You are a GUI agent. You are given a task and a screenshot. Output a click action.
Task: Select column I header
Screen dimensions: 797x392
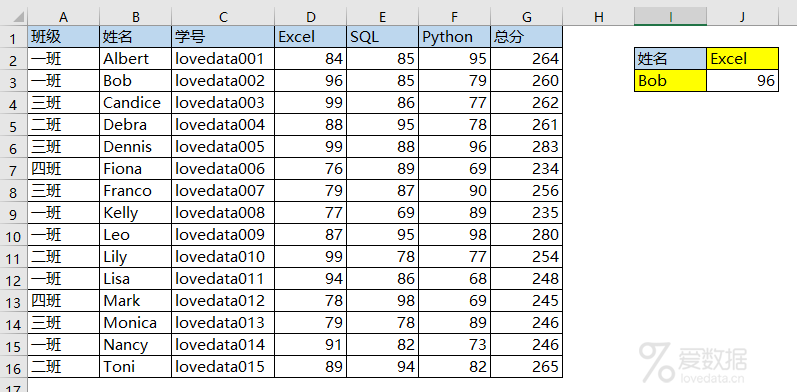(x=670, y=17)
